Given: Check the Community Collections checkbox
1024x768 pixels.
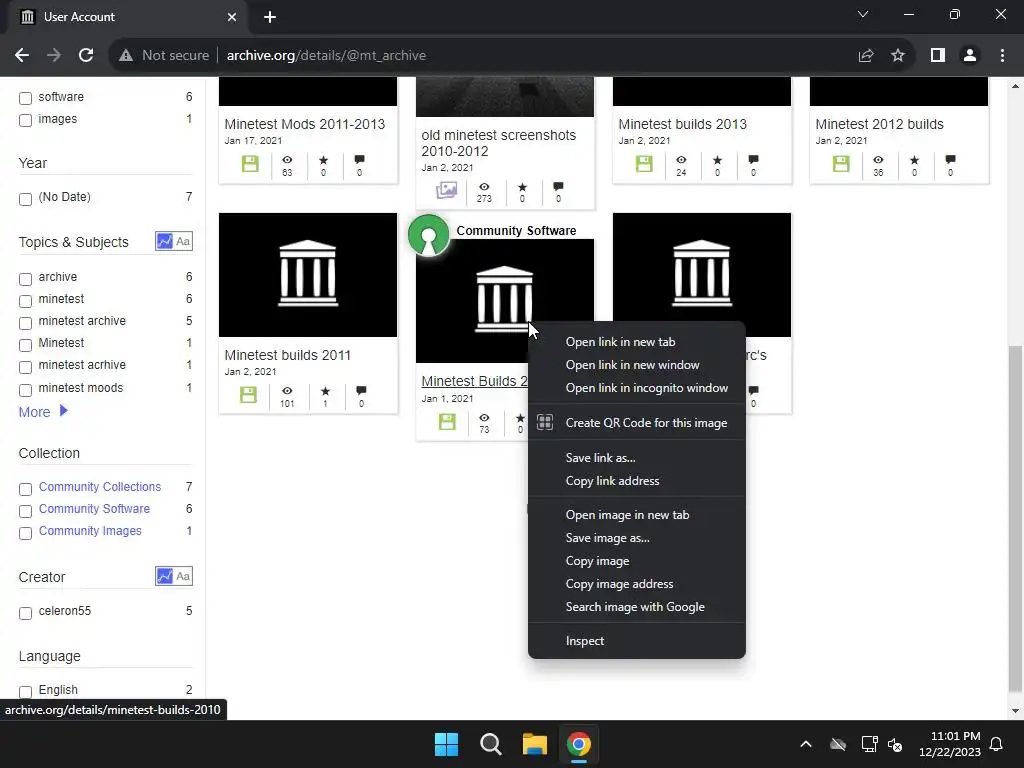Looking at the screenshot, I should click(25, 488).
